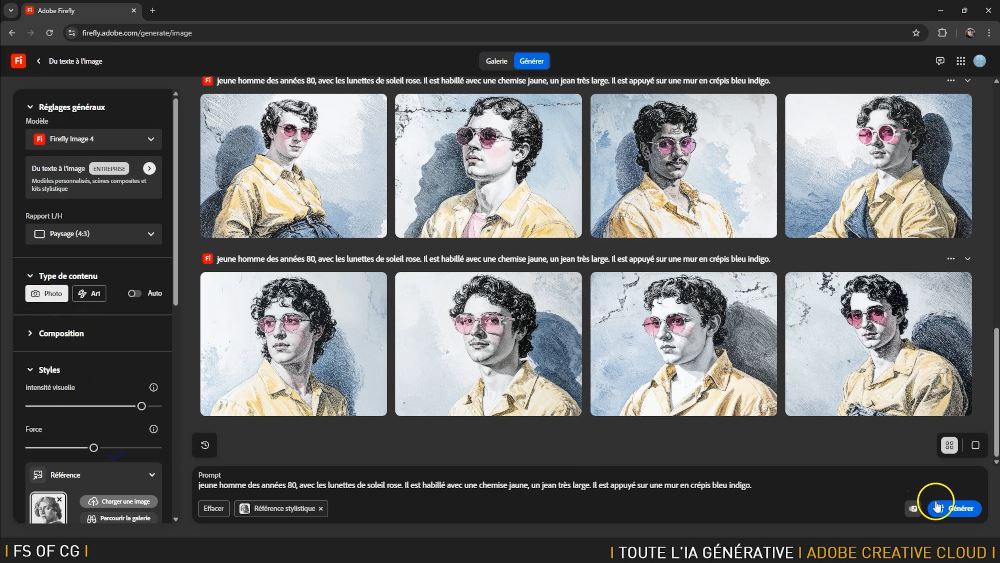
Task: Click Charger une image button
Action: [119, 502]
